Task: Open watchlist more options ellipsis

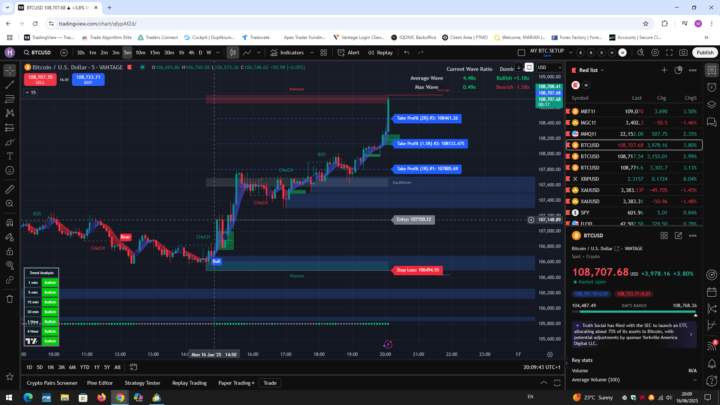Action: tap(692, 70)
